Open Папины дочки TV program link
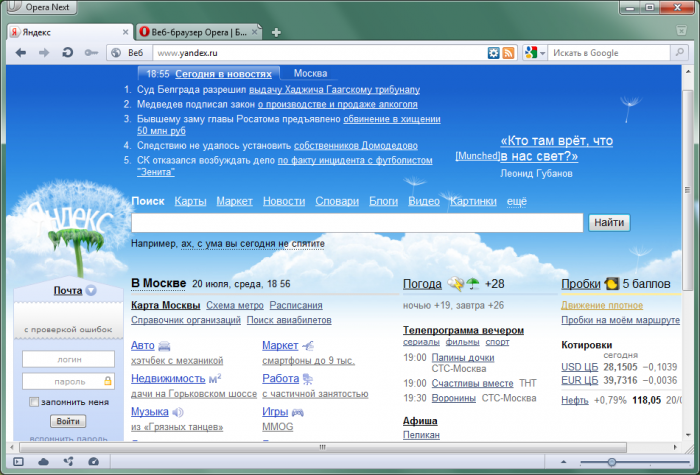Image resolution: width=700 pixels, height=475 pixels. (x=463, y=358)
